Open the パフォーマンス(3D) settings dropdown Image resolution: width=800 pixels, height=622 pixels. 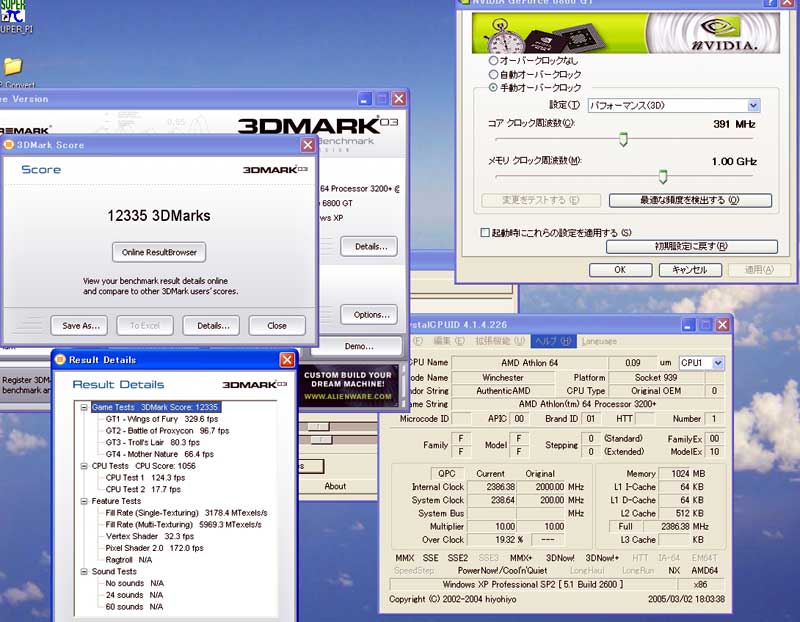pyautogui.click(x=674, y=106)
